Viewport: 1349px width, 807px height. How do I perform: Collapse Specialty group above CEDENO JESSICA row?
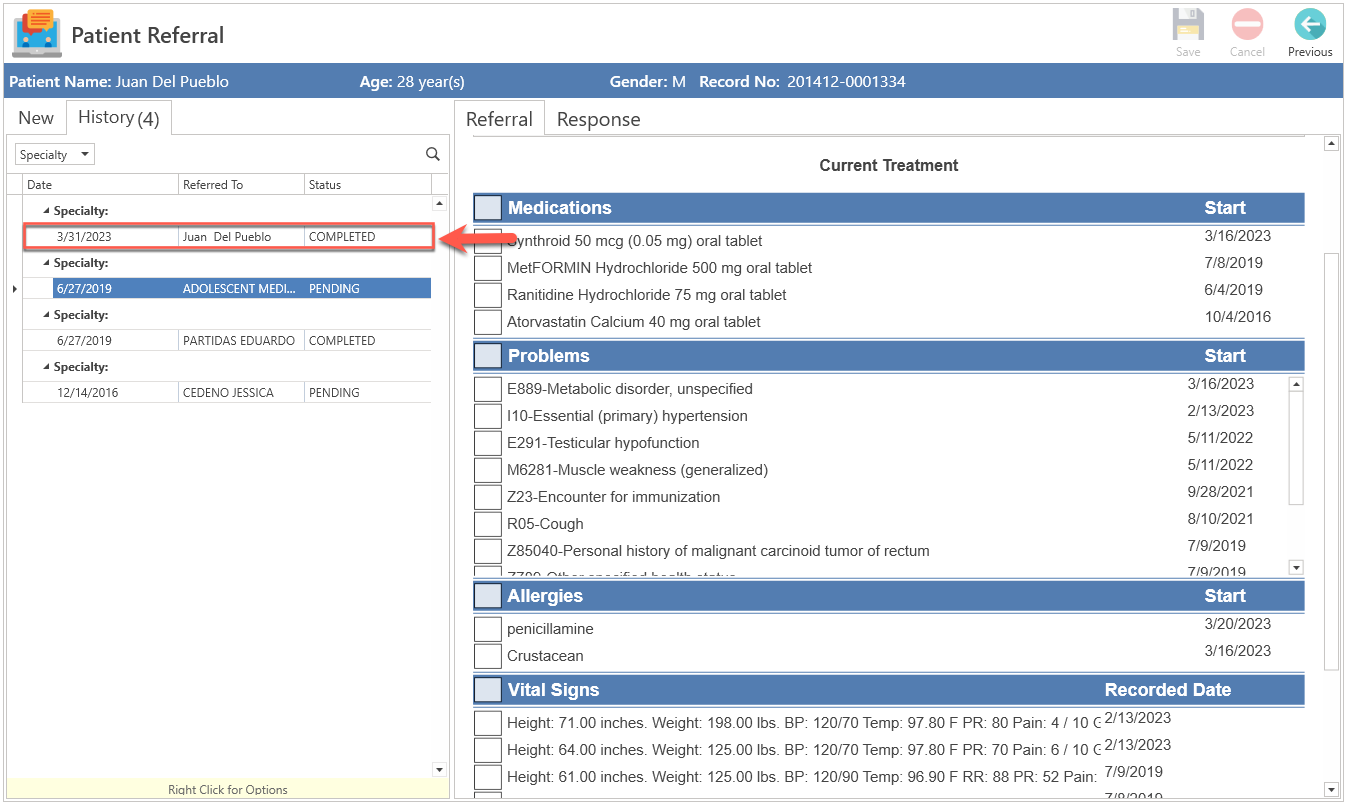[46, 367]
